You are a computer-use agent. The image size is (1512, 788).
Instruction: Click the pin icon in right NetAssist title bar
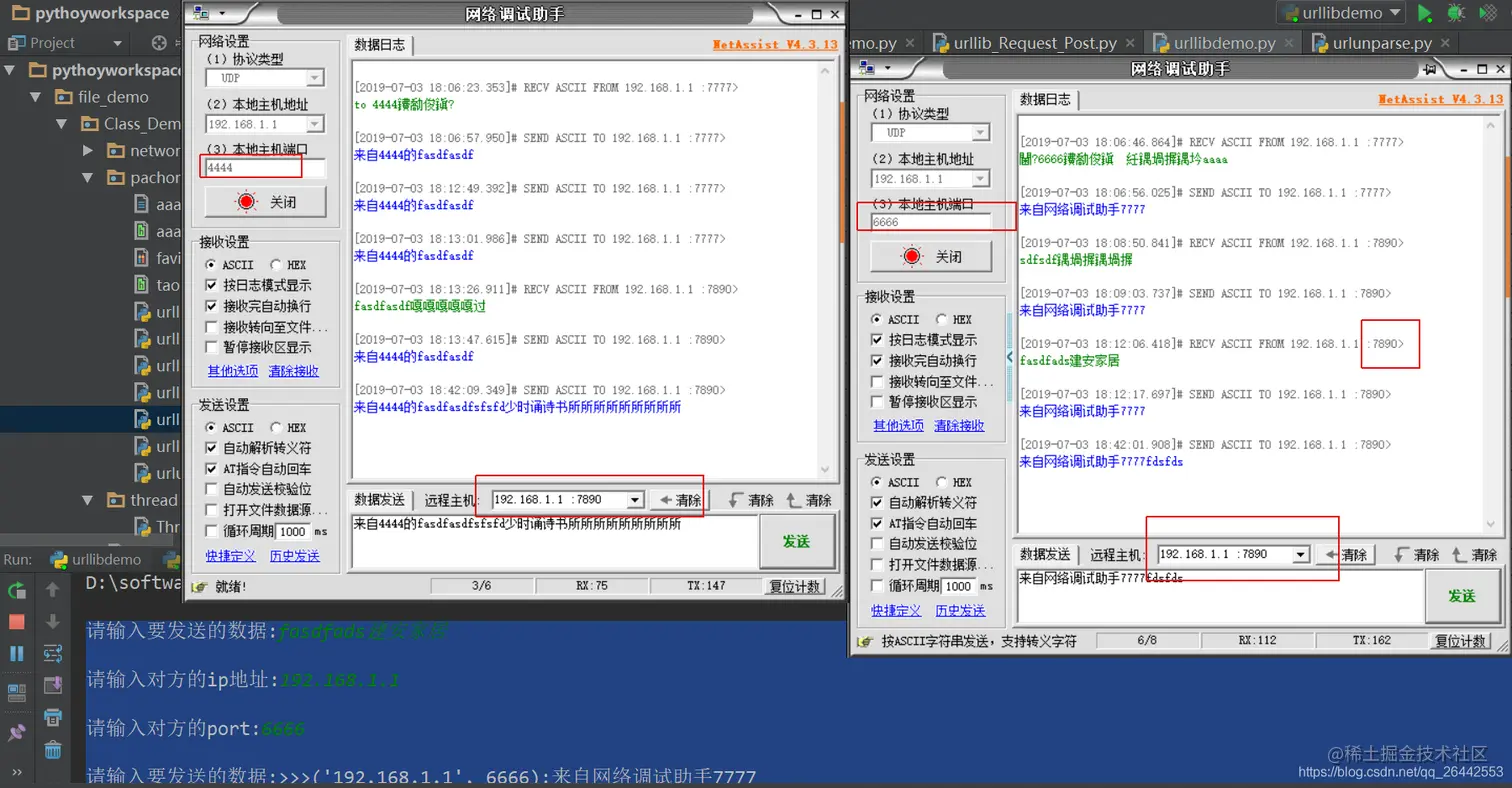coord(1430,69)
